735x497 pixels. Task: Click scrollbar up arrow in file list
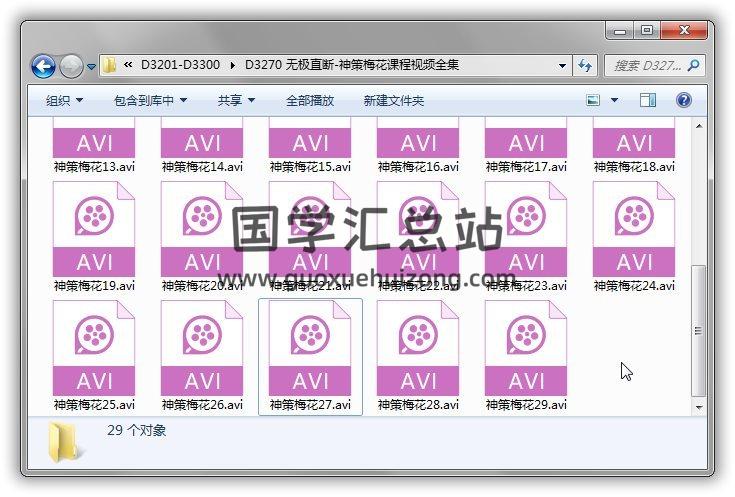click(x=699, y=126)
